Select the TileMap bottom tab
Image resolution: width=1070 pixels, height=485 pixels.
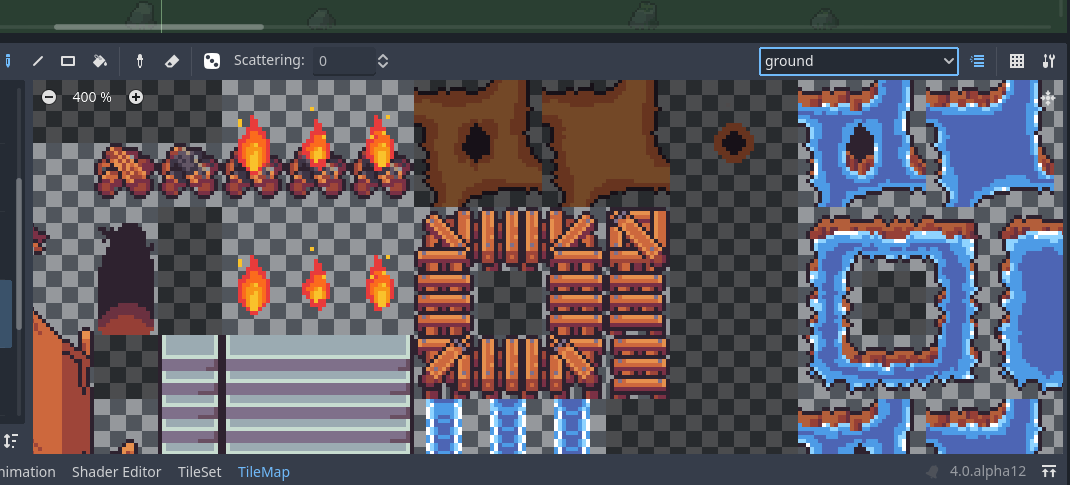pos(263,472)
